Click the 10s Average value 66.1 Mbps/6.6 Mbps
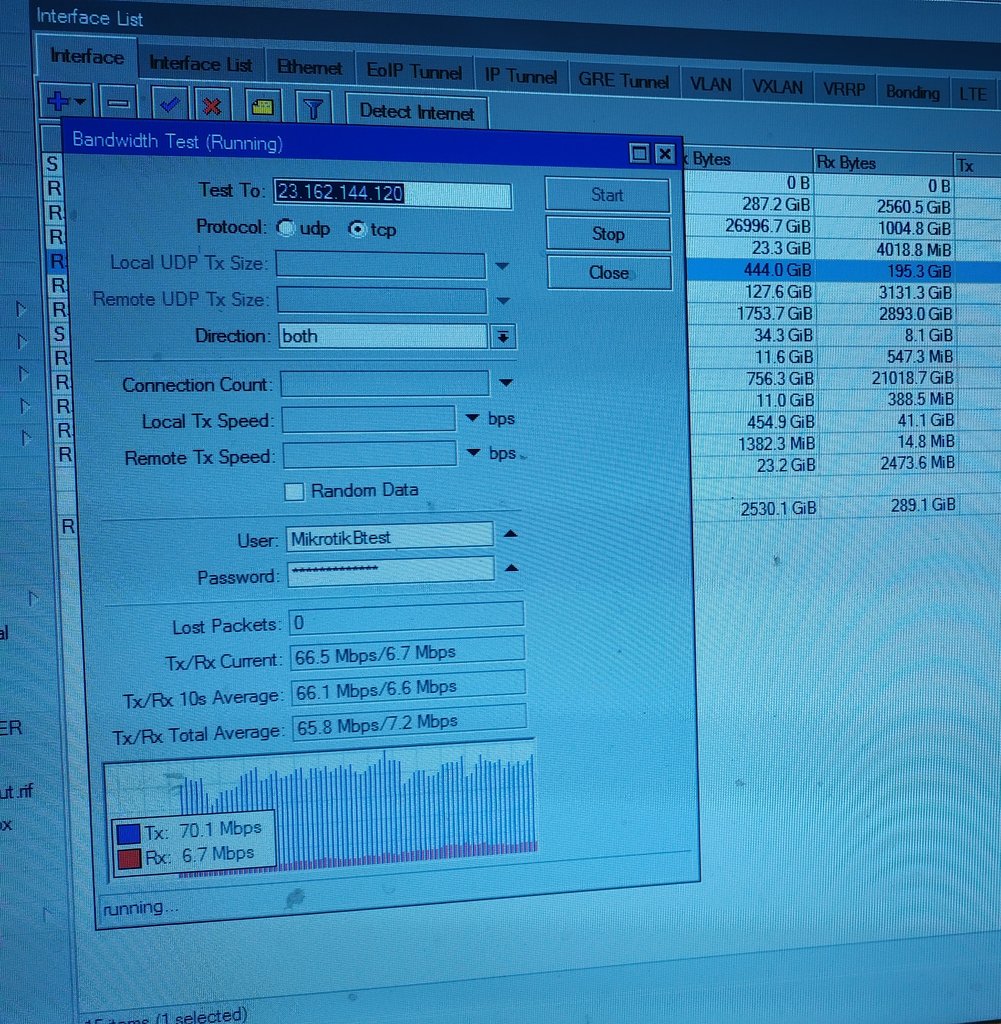The width and height of the screenshot is (1001, 1024). 409,688
